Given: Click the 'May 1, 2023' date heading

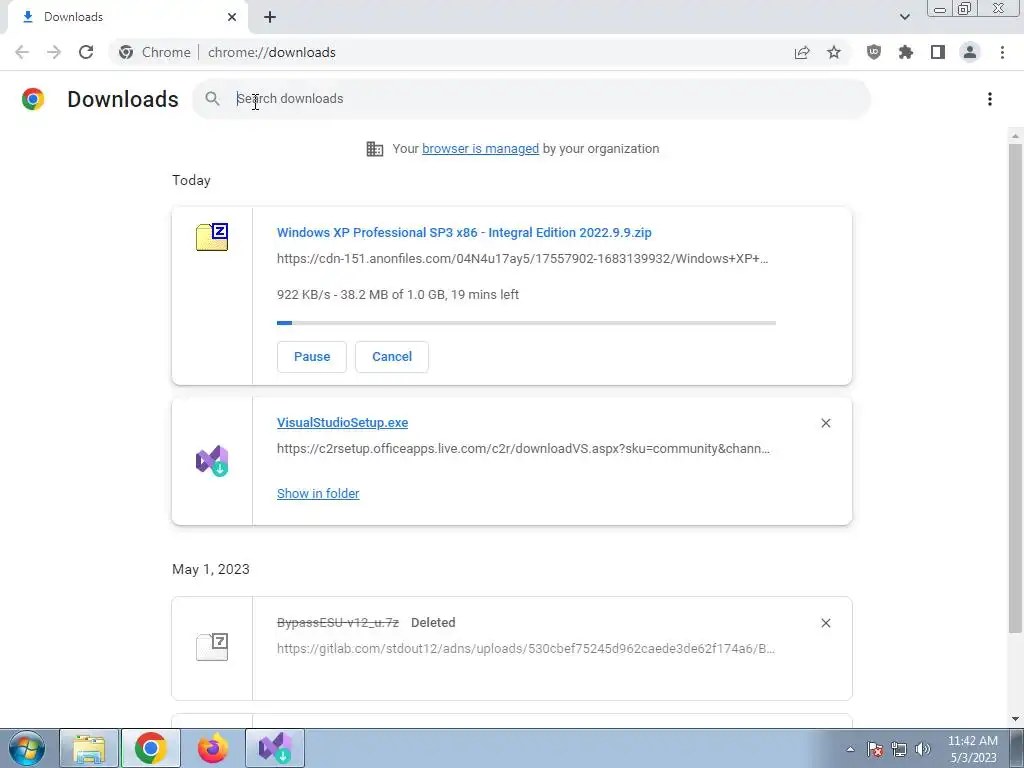Looking at the screenshot, I should 211,569.
